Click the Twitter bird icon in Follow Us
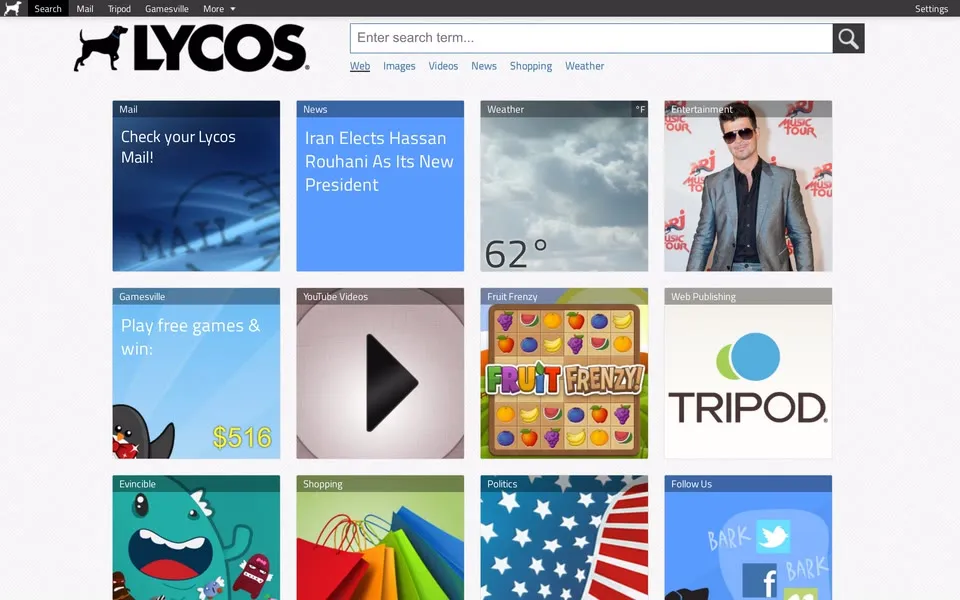This screenshot has width=960, height=600. [773, 536]
